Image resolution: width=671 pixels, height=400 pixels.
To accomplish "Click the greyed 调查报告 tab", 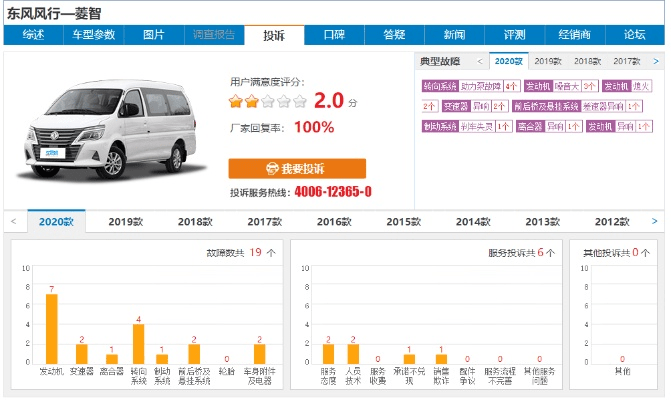I will click(214, 35).
